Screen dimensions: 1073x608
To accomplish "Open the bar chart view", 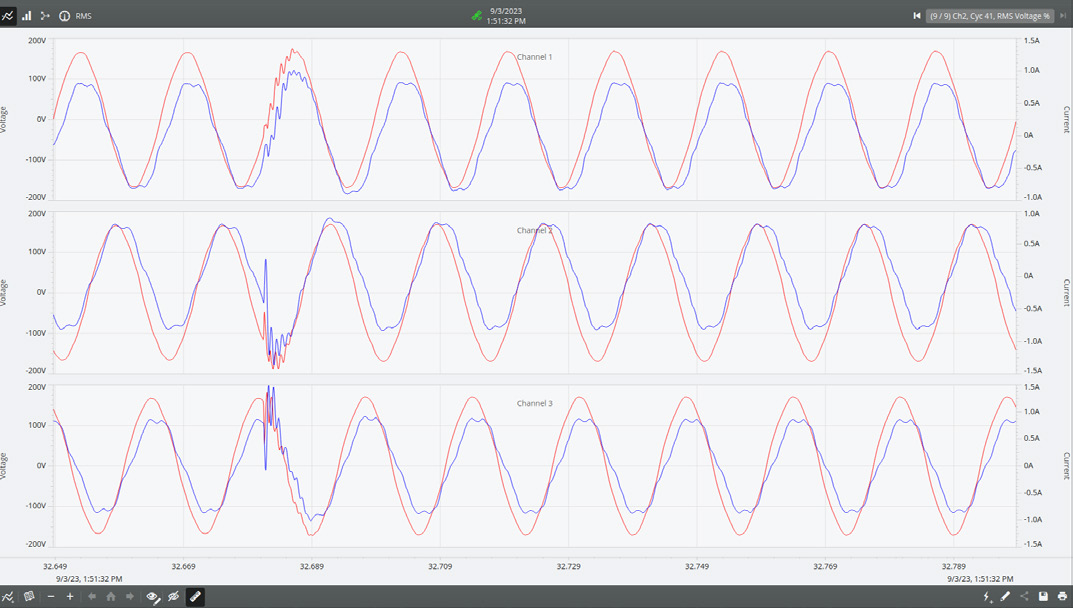I will 25,15.
